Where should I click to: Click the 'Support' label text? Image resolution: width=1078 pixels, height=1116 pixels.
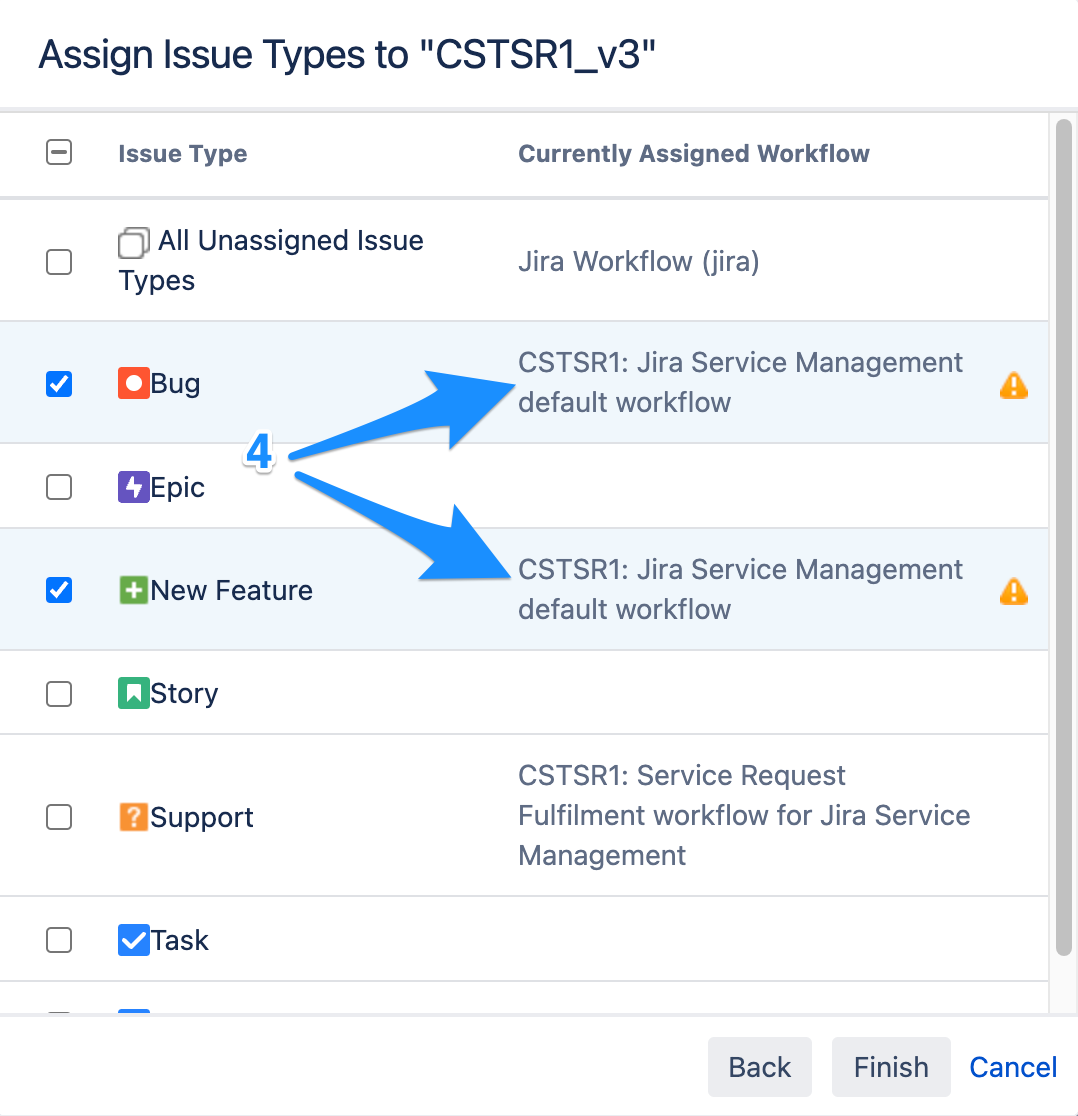(x=201, y=817)
